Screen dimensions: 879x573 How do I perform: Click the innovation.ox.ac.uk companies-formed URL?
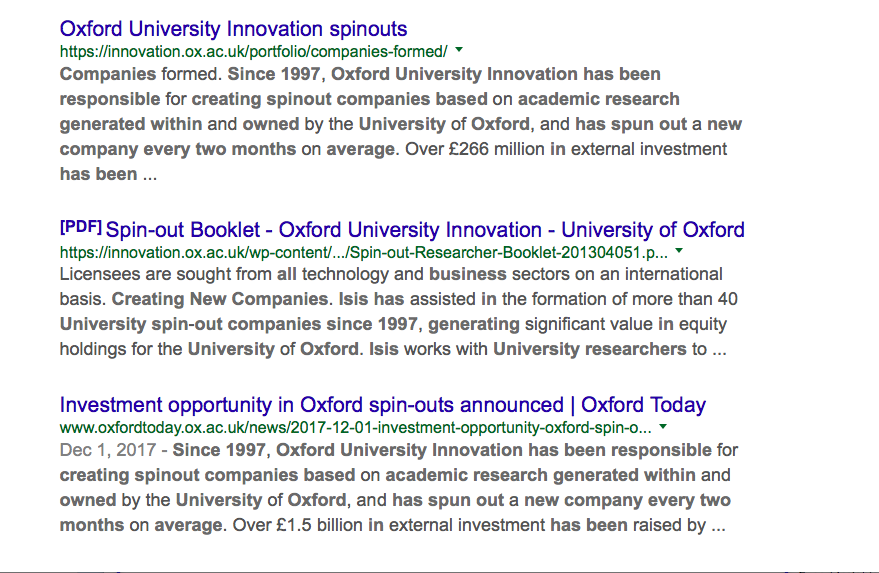[253, 51]
